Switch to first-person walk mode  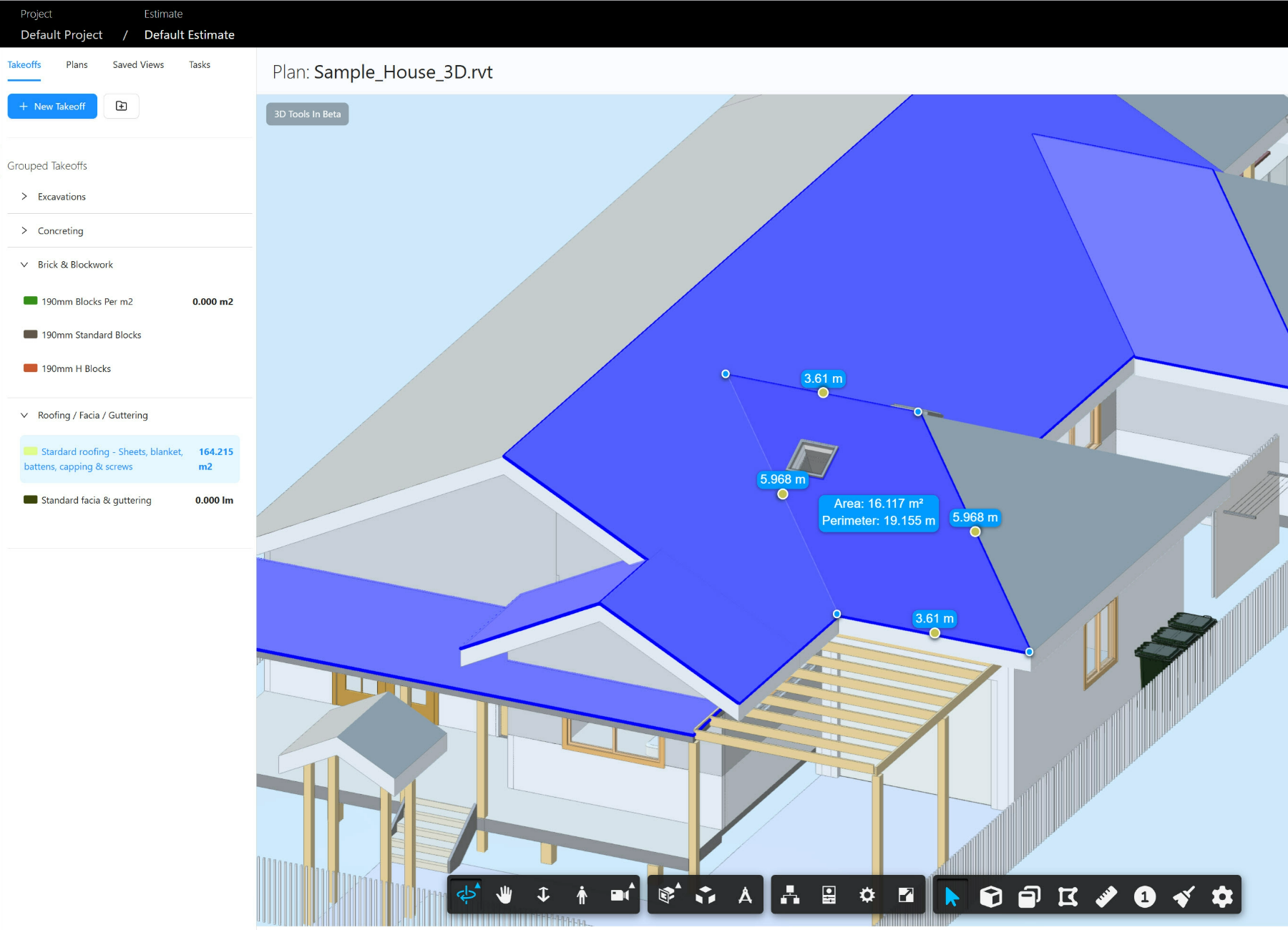(x=582, y=894)
